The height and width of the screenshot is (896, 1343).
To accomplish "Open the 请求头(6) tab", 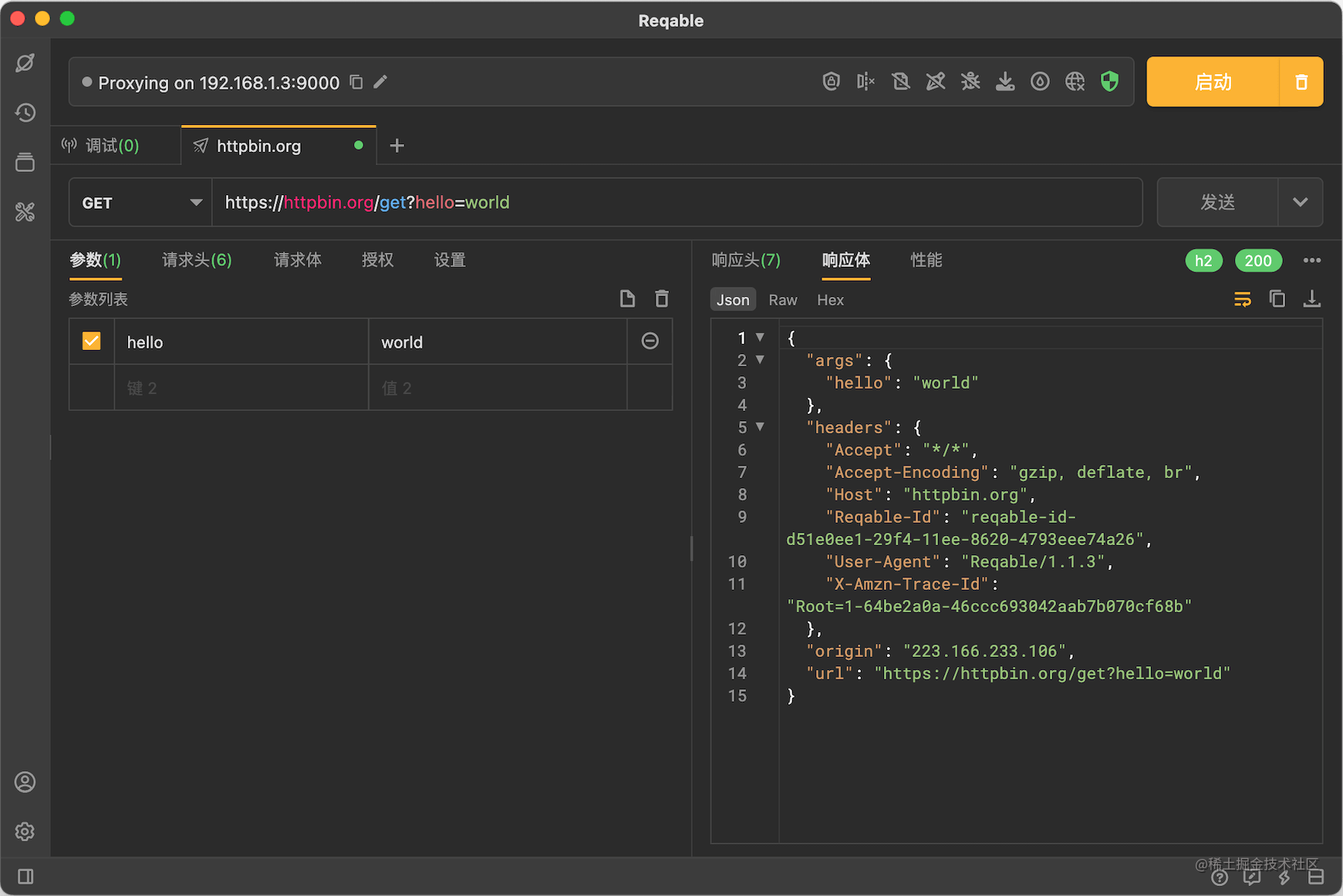I will click(196, 260).
